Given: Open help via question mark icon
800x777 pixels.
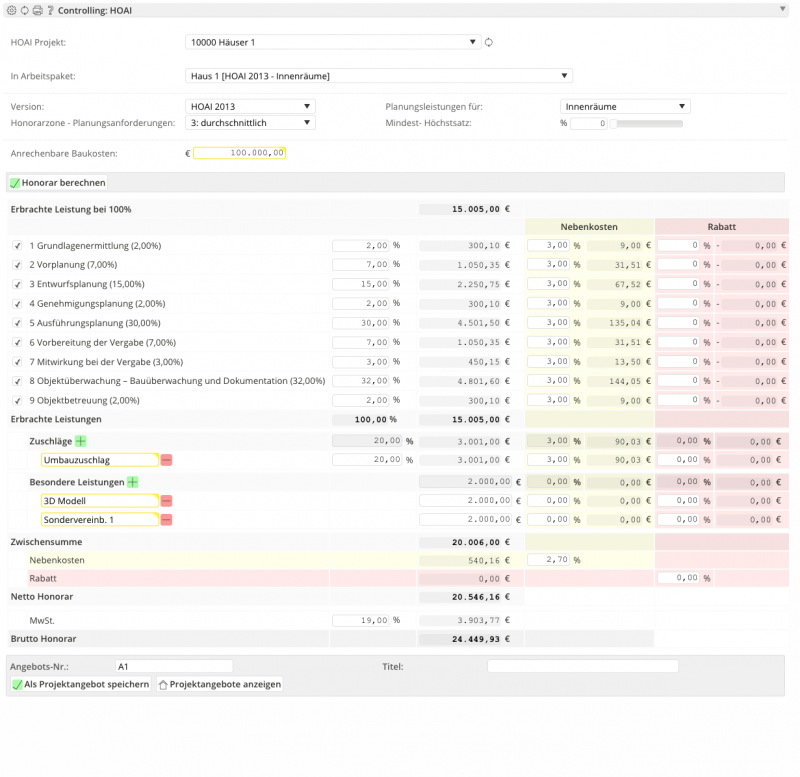Looking at the screenshot, I should click(50, 10).
